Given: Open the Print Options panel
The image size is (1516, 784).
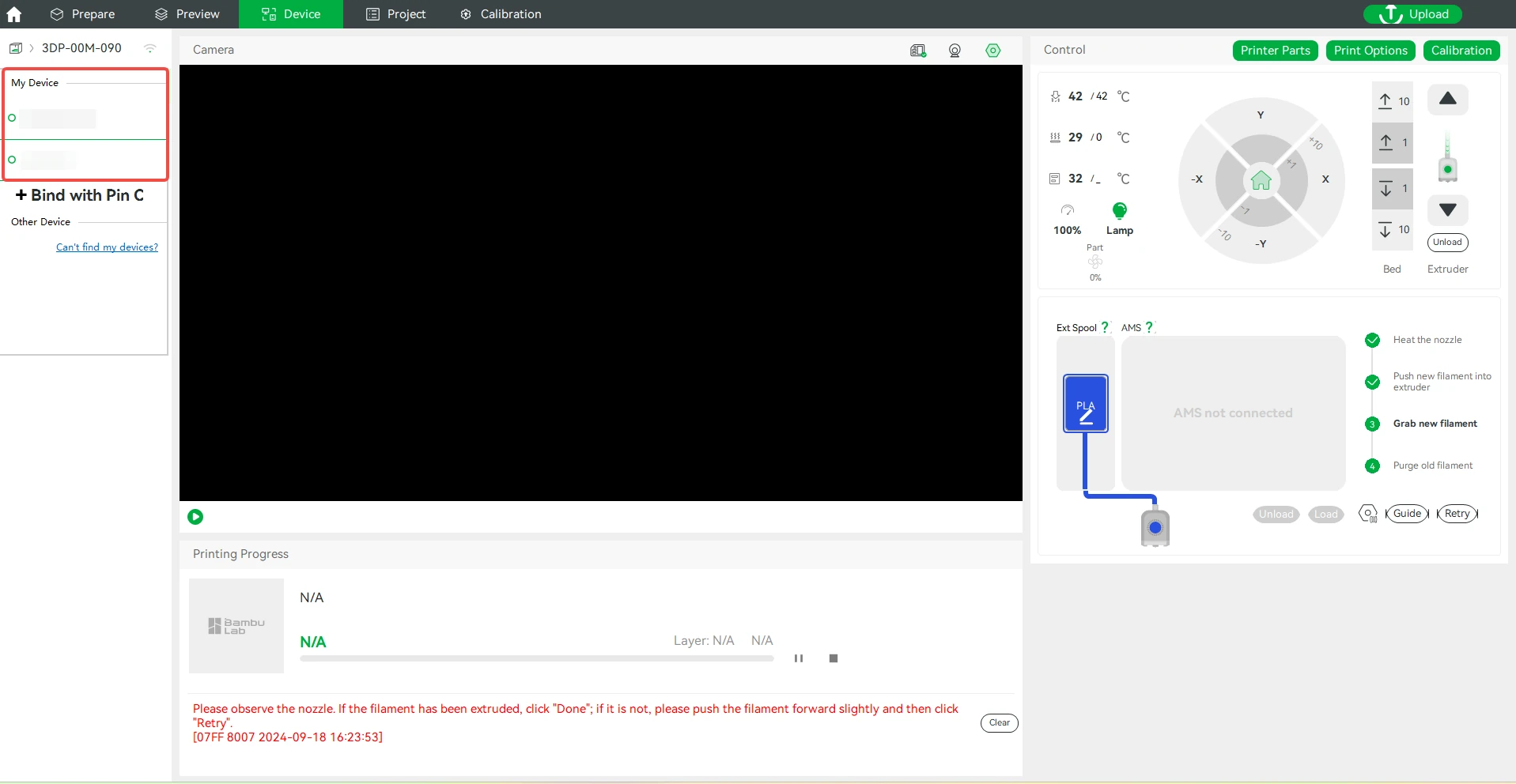Looking at the screenshot, I should [x=1370, y=51].
